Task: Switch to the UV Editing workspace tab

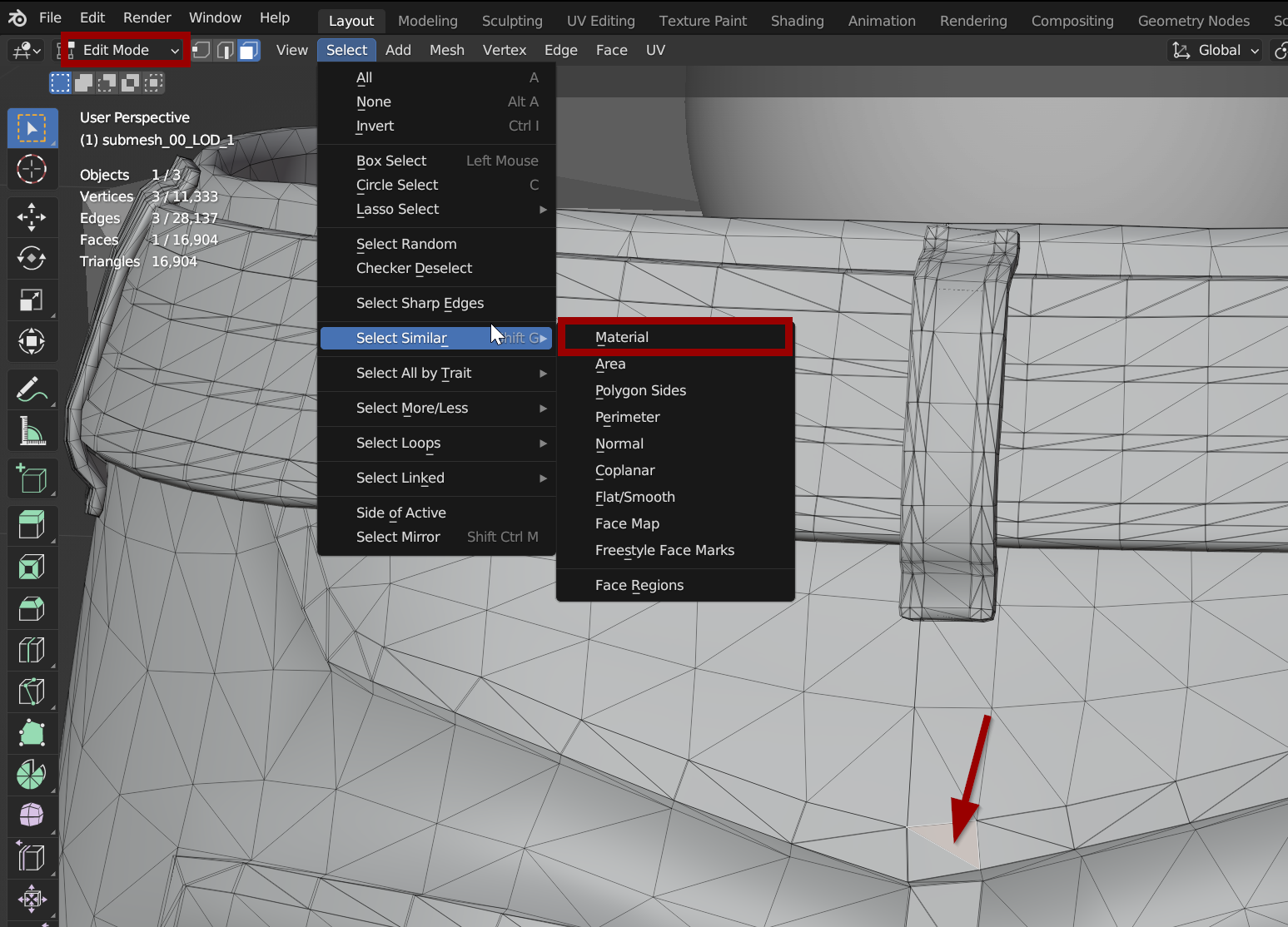Action: (x=600, y=21)
